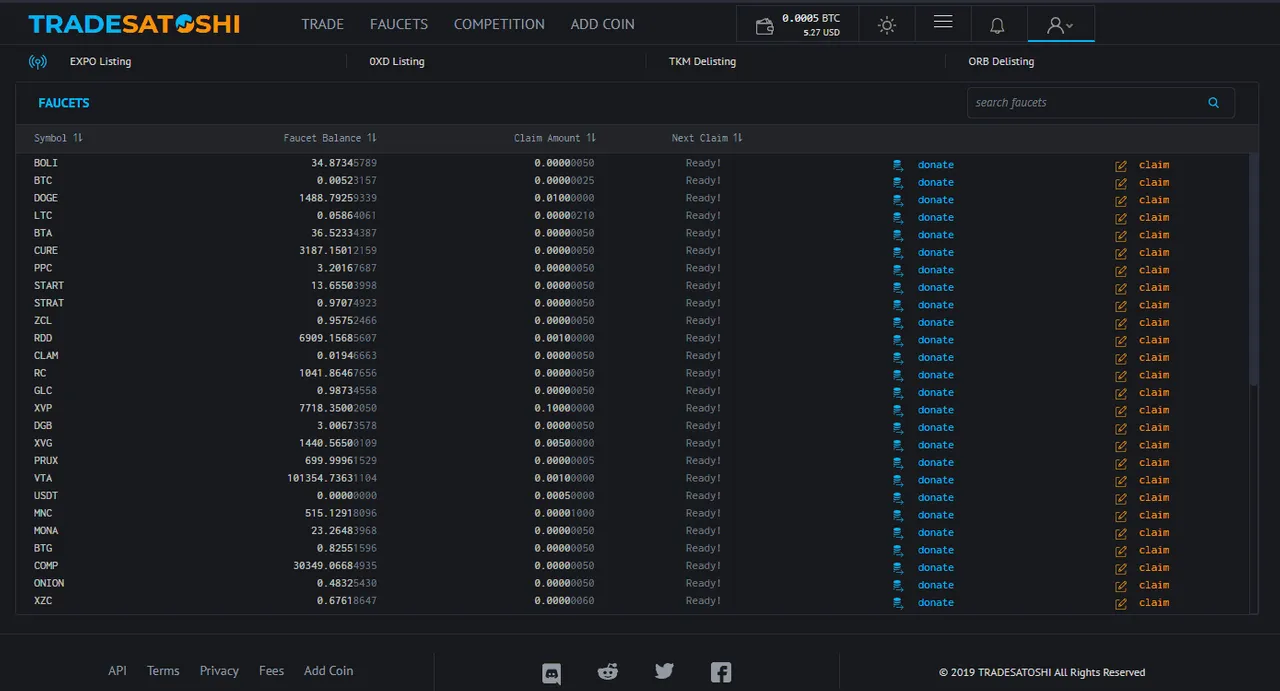The image size is (1280, 691).
Task: Open the hamburger menu icon
Action: (x=943, y=22)
